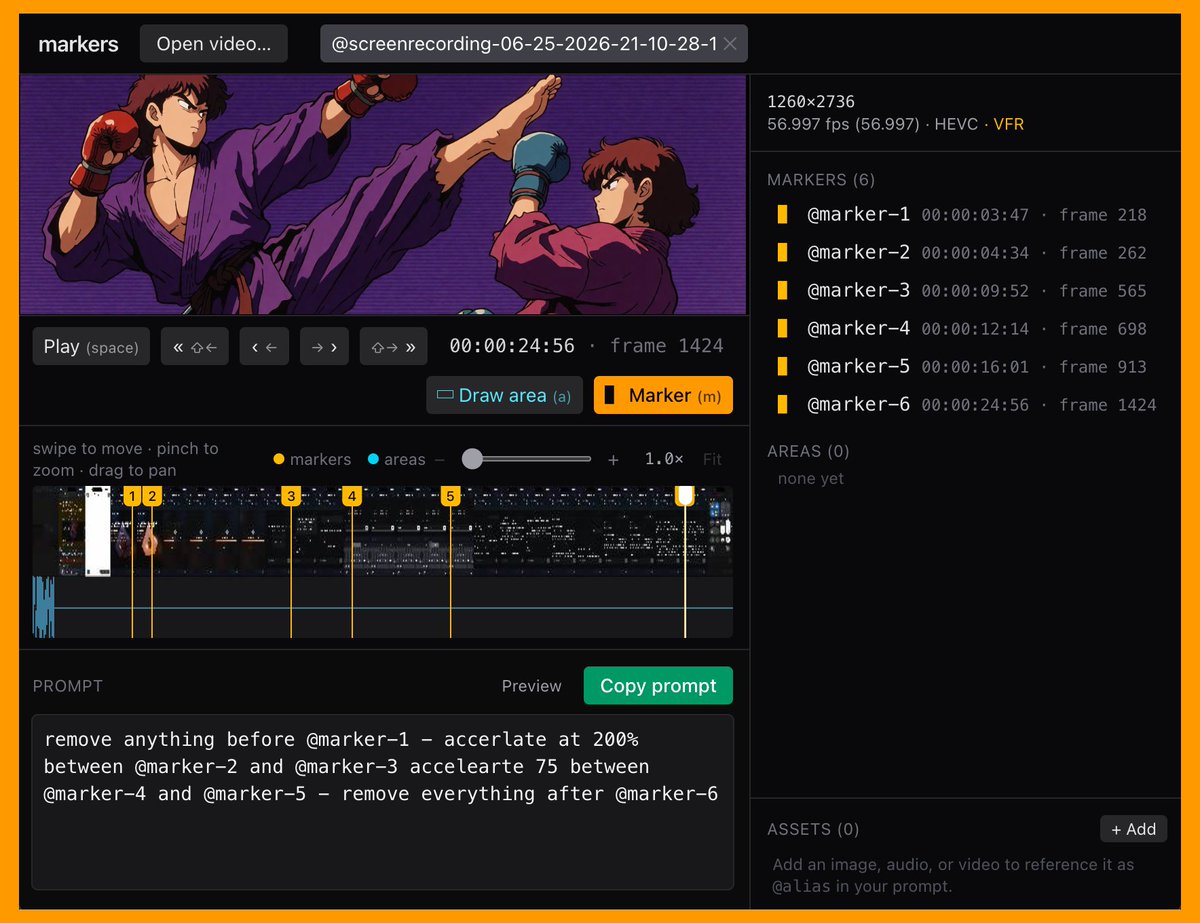Click orange icon beside @marker-1
This screenshot has height=923, width=1200.
pyautogui.click(x=783, y=215)
